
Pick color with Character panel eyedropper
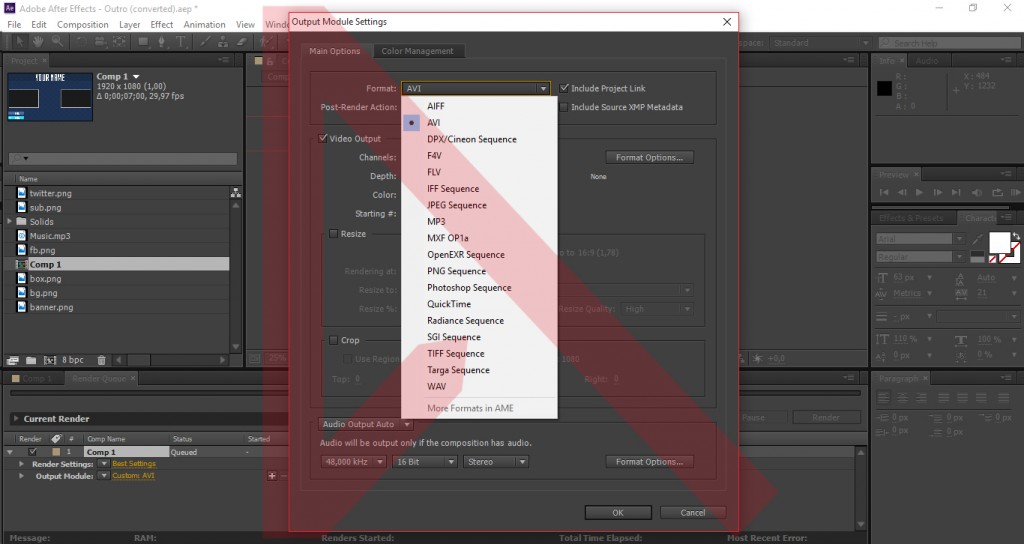click(x=977, y=240)
